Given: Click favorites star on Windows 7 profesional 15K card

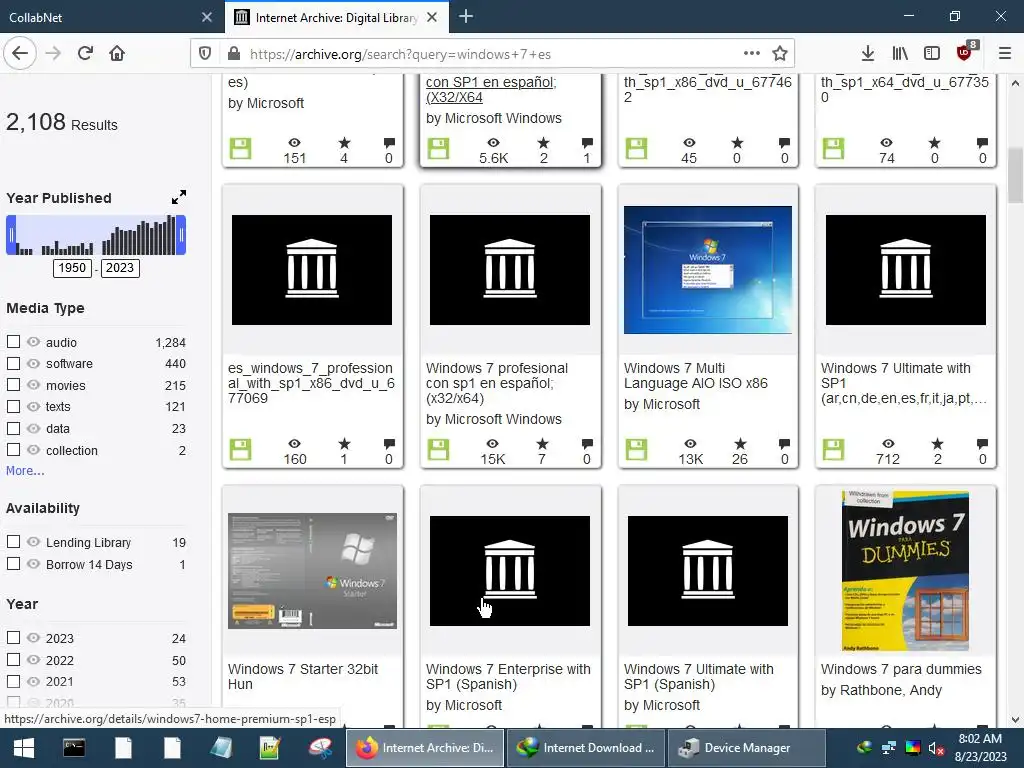Looking at the screenshot, I should tap(542, 444).
